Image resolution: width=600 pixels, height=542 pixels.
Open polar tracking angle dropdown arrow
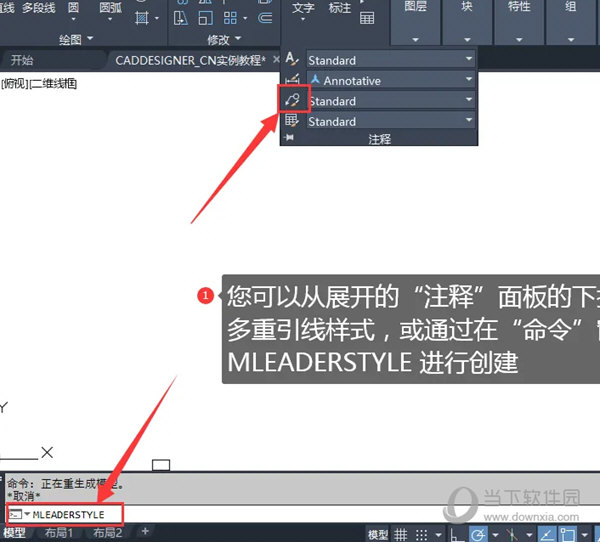[495, 535]
